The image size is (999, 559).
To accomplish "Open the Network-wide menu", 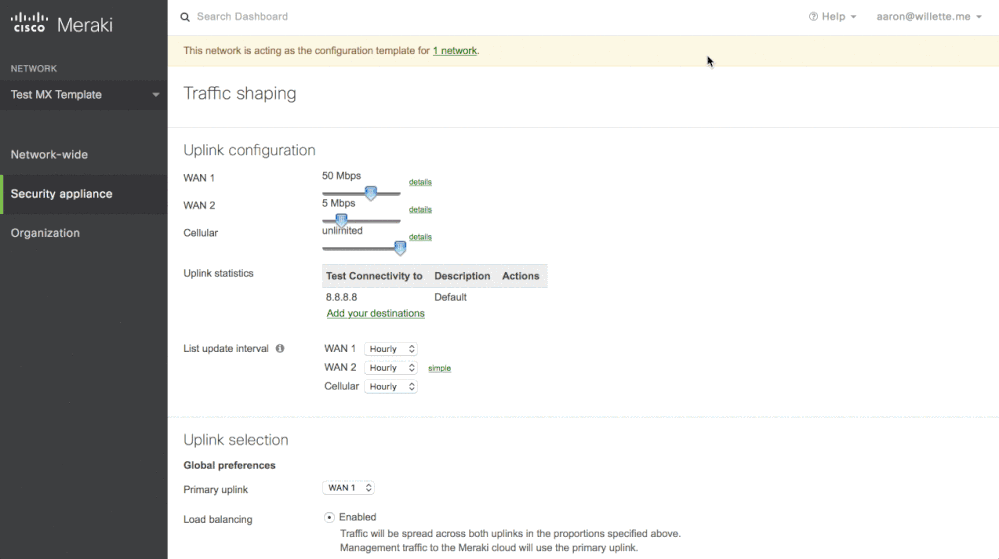I will pos(49,155).
